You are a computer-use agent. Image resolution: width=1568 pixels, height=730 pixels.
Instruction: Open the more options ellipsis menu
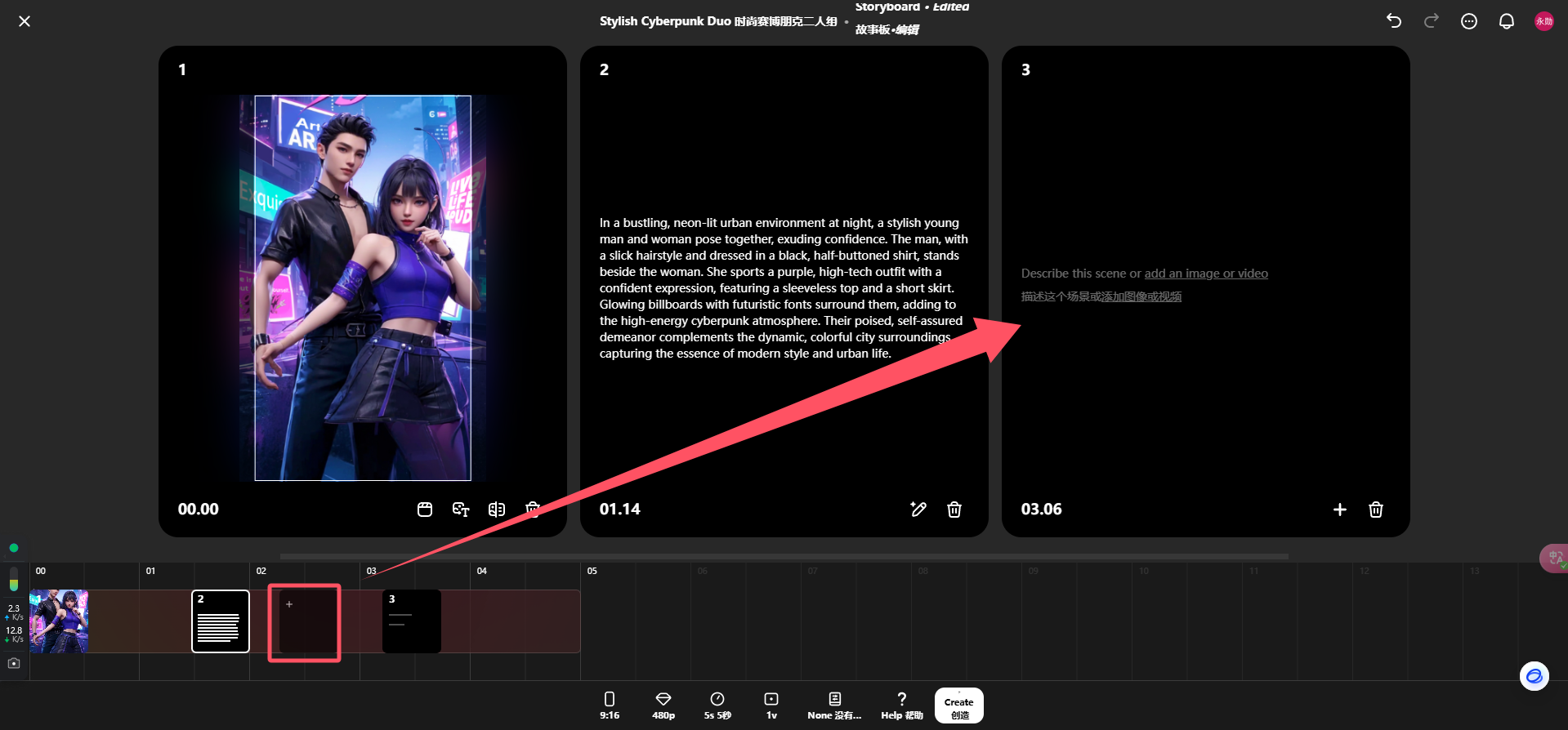[x=1469, y=21]
